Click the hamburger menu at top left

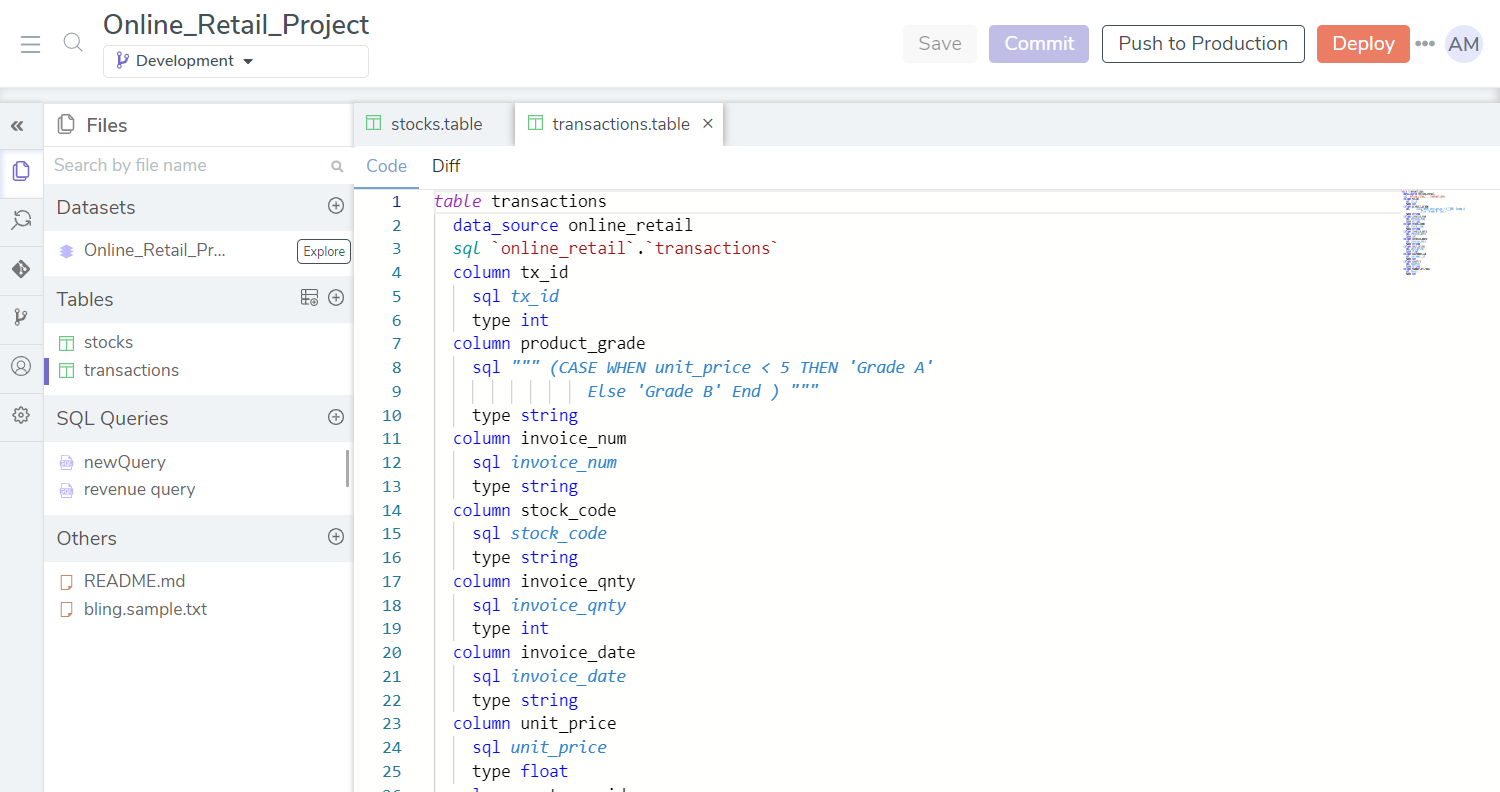tap(30, 44)
